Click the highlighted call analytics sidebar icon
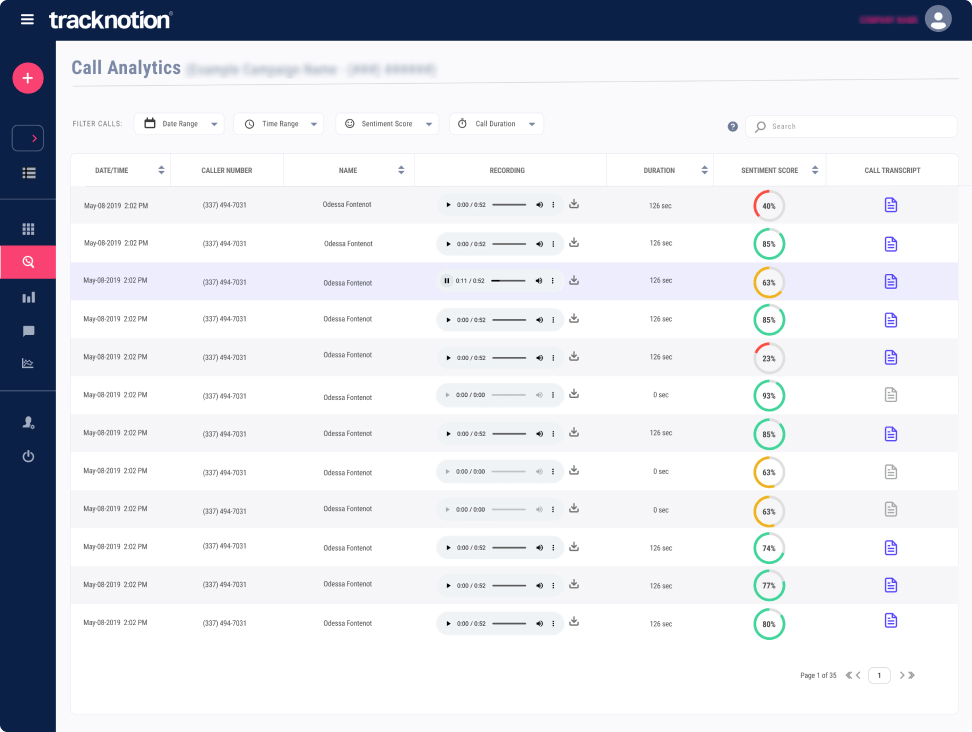 [28, 262]
